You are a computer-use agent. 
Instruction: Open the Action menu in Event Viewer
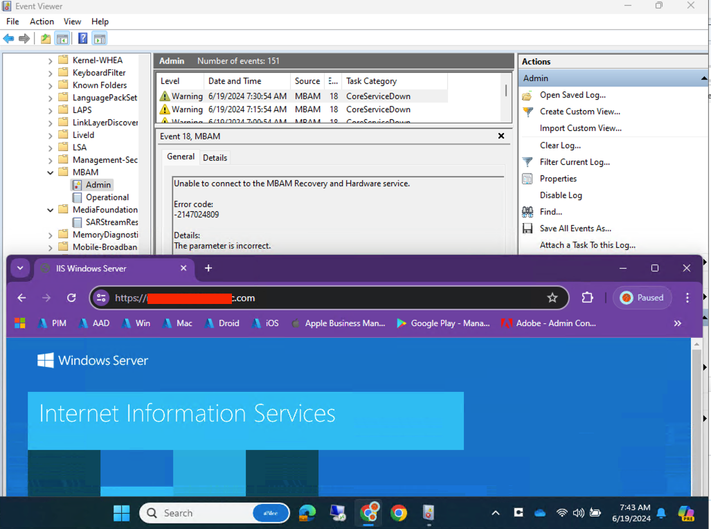(42, 22)
